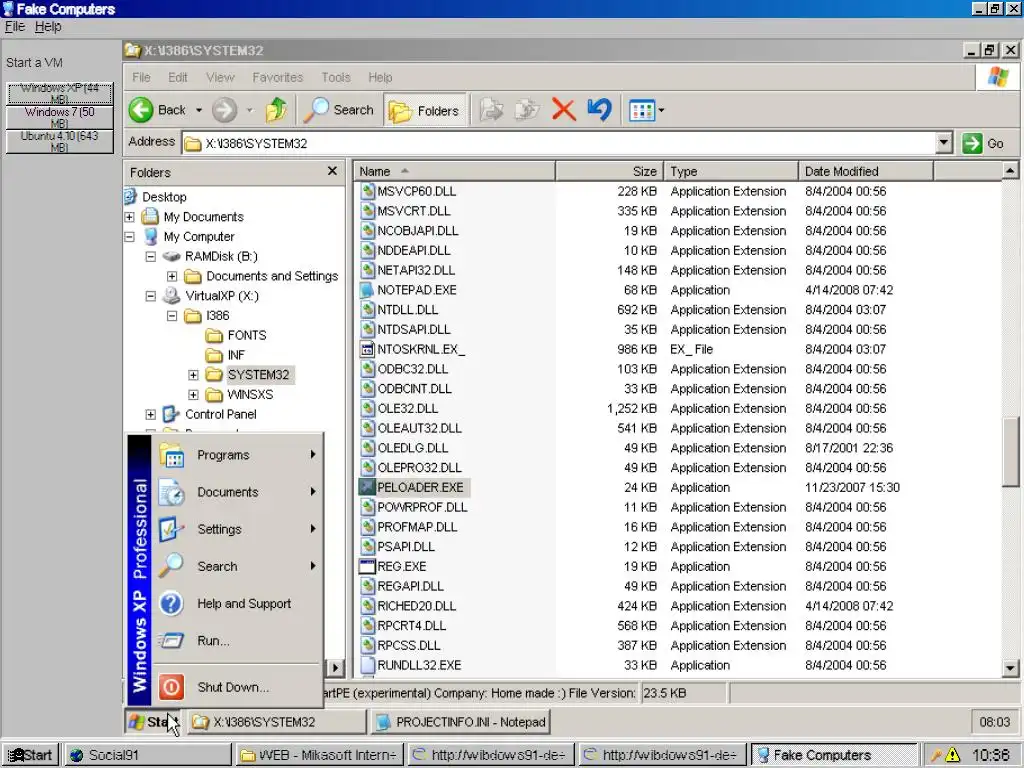Go up one folder level icon
This screenshot has height=768, width=1024.
(x=276, y=110)
